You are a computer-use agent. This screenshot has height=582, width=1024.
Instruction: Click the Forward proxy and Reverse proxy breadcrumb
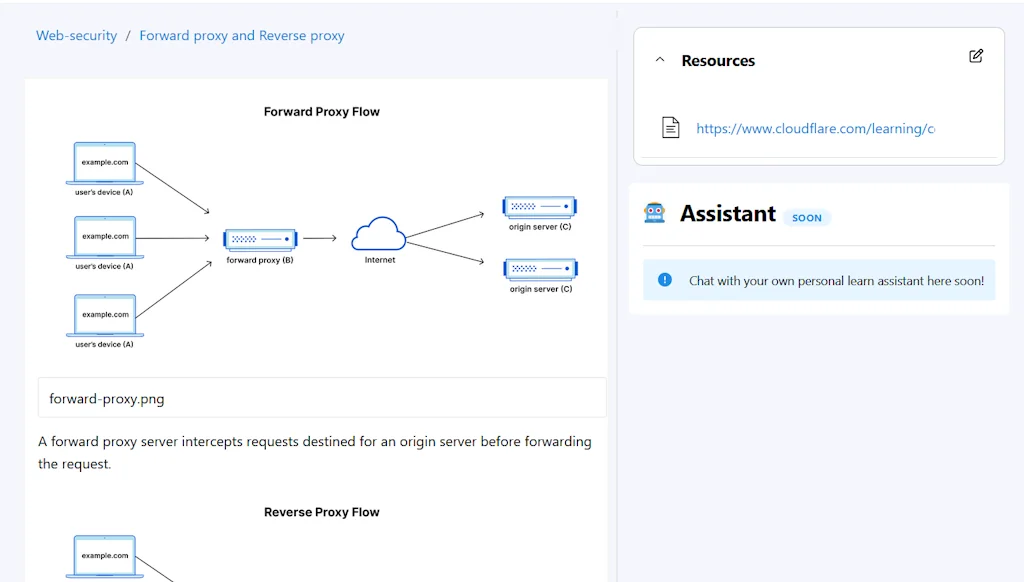coord(241,35)
